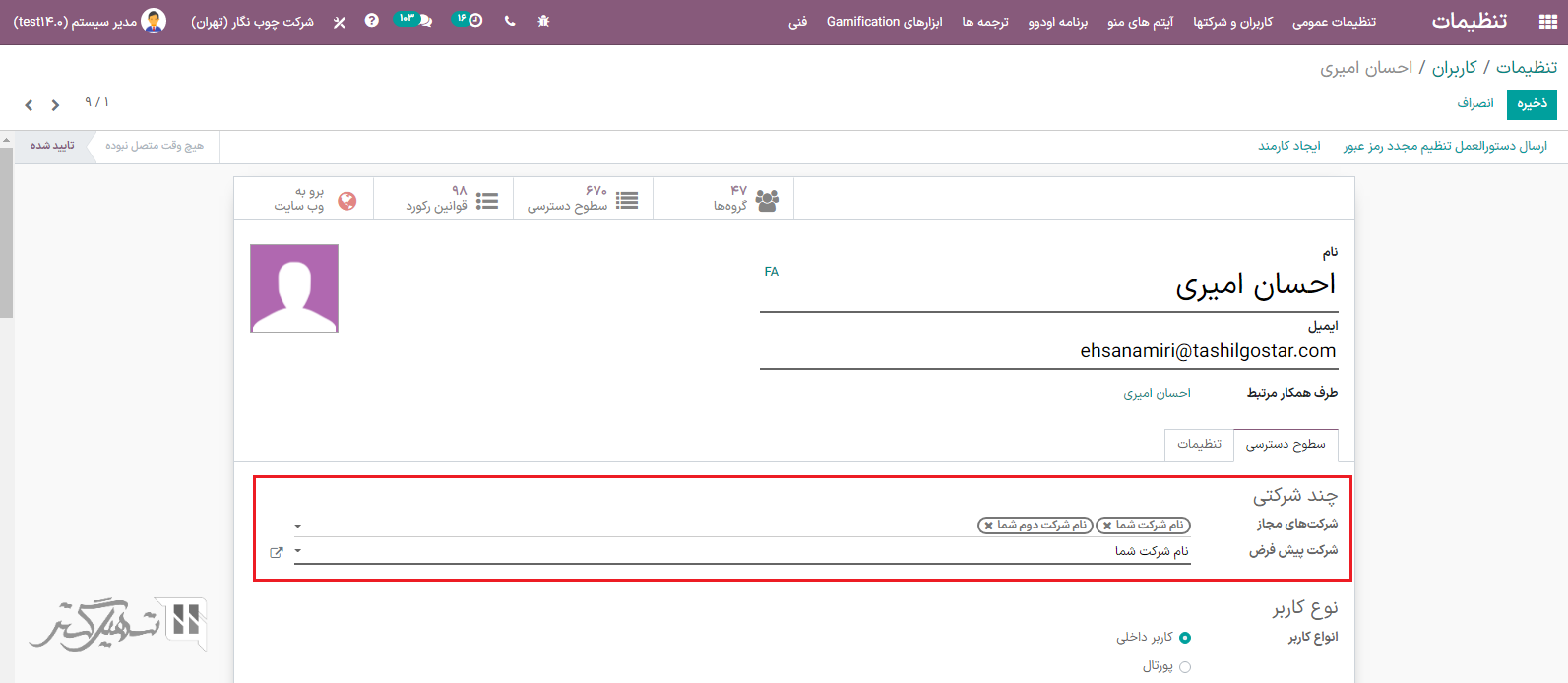1568x683 pixels.
Task: Click the phone icon in top bar
Action: (509, 21)
